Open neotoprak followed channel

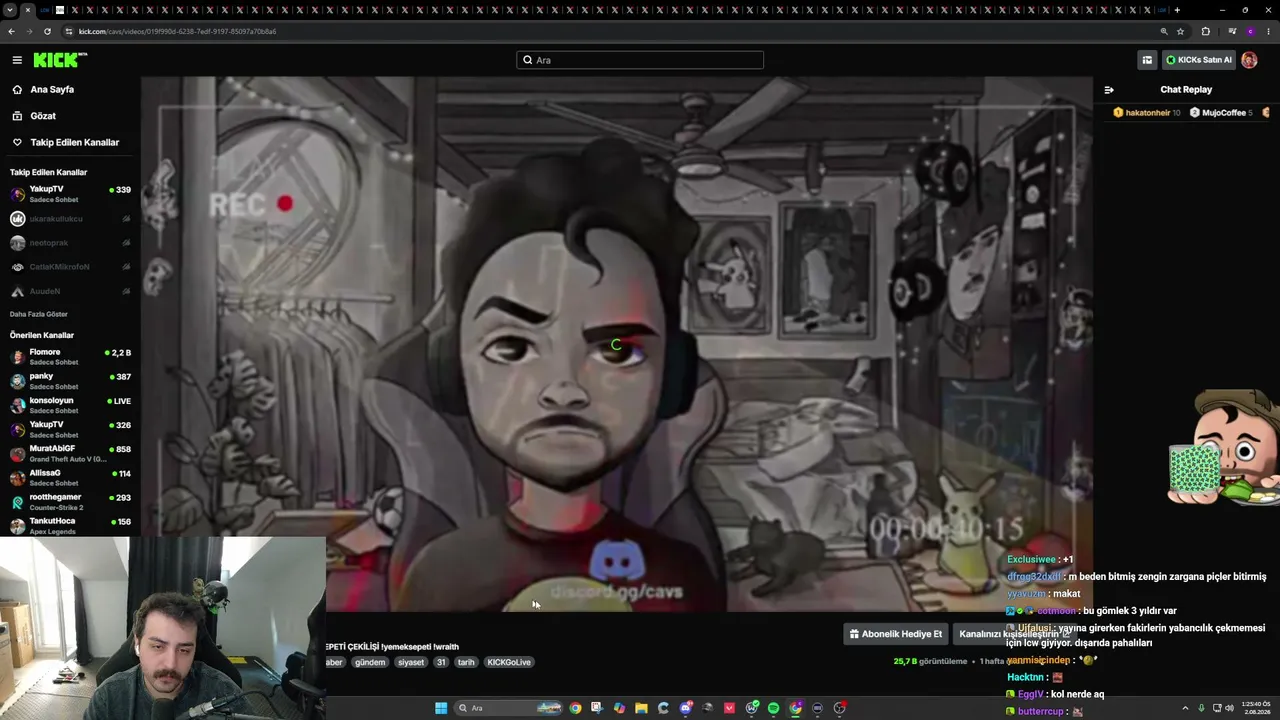(70, 243)
